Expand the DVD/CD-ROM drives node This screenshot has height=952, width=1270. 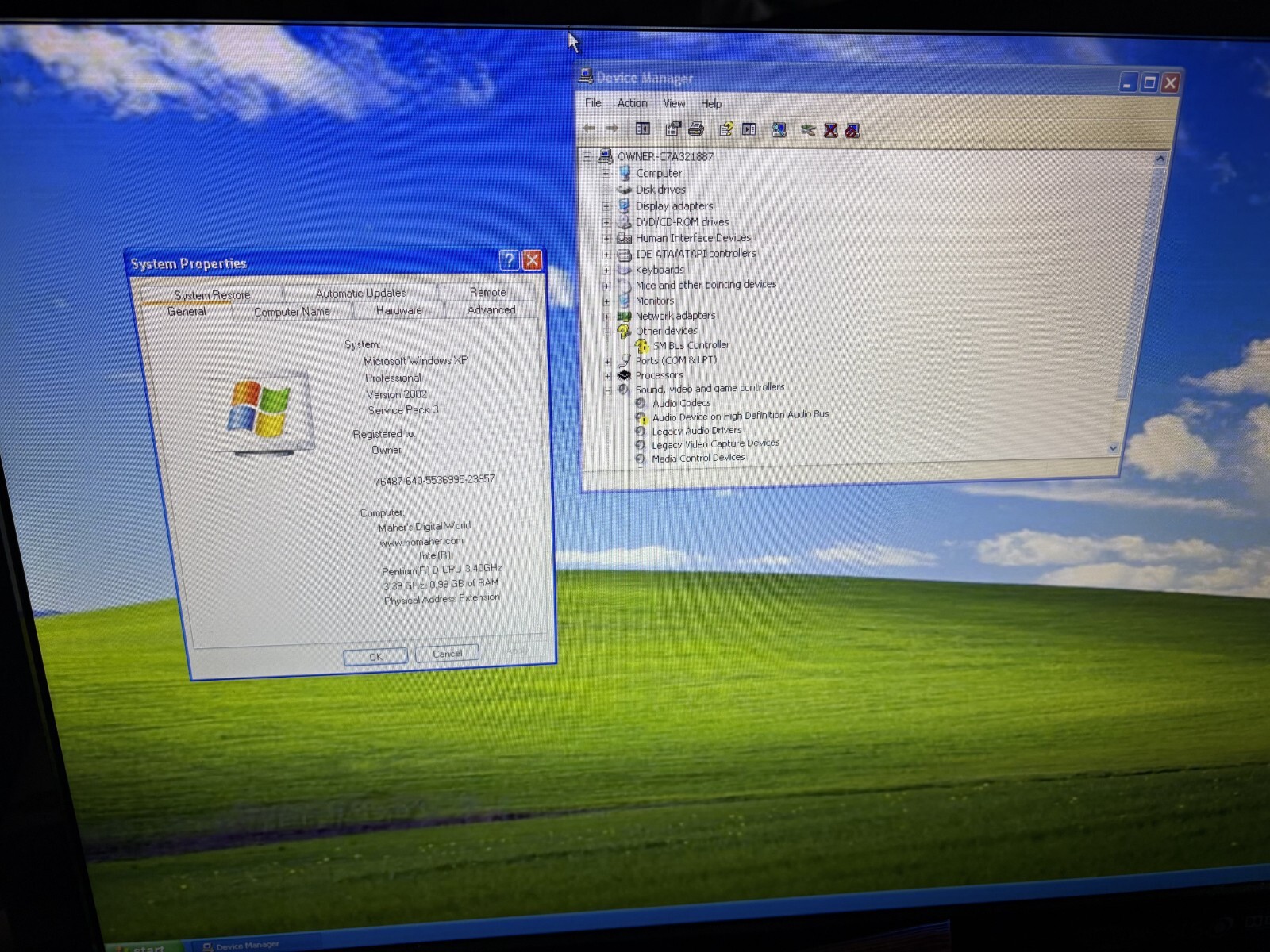point(606,222)
